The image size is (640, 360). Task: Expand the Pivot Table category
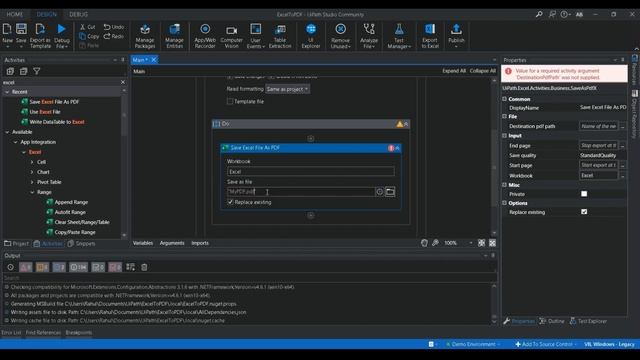point(32,182)
